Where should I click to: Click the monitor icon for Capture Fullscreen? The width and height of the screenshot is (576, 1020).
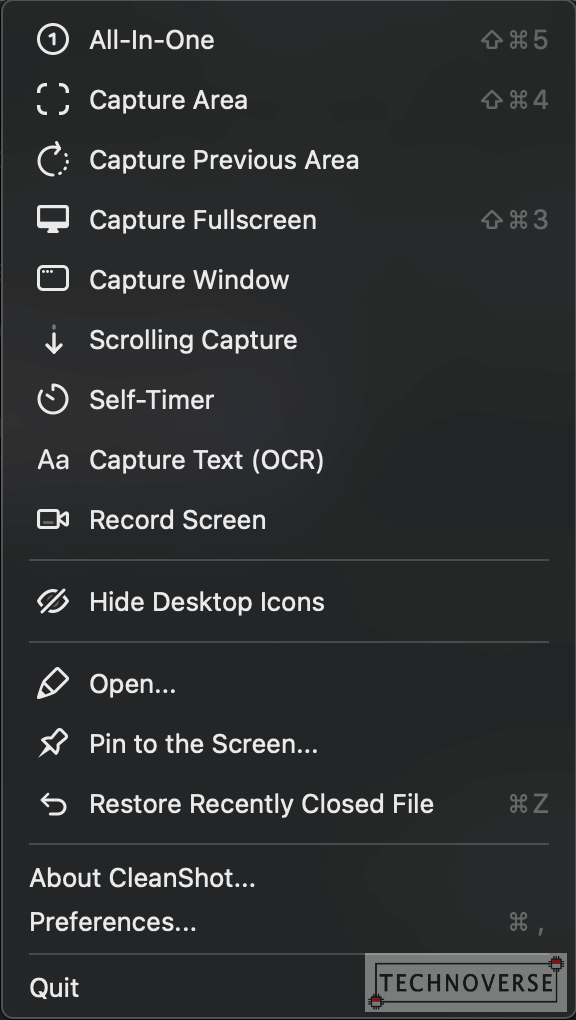coord(53,220)
